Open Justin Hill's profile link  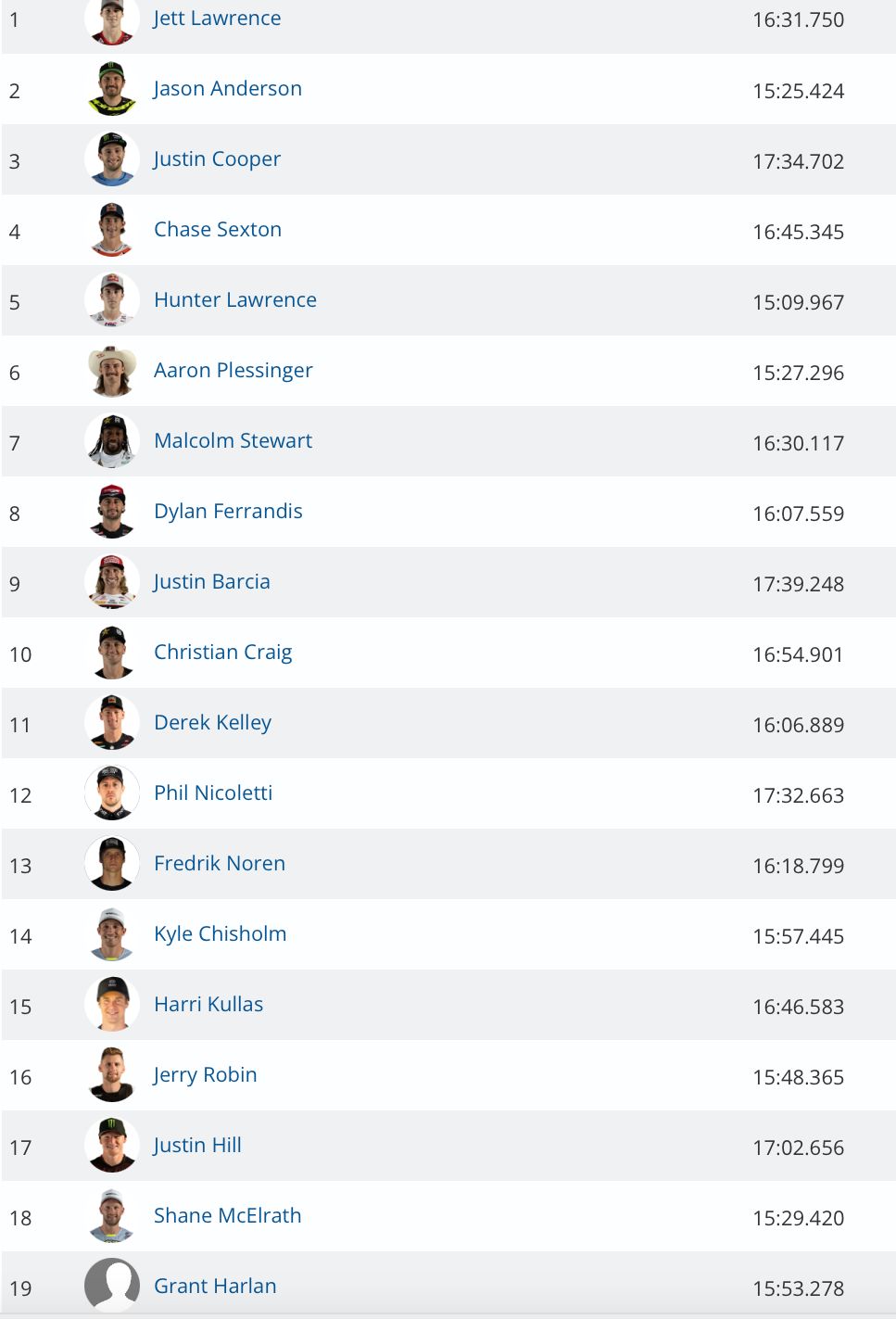197,1146
